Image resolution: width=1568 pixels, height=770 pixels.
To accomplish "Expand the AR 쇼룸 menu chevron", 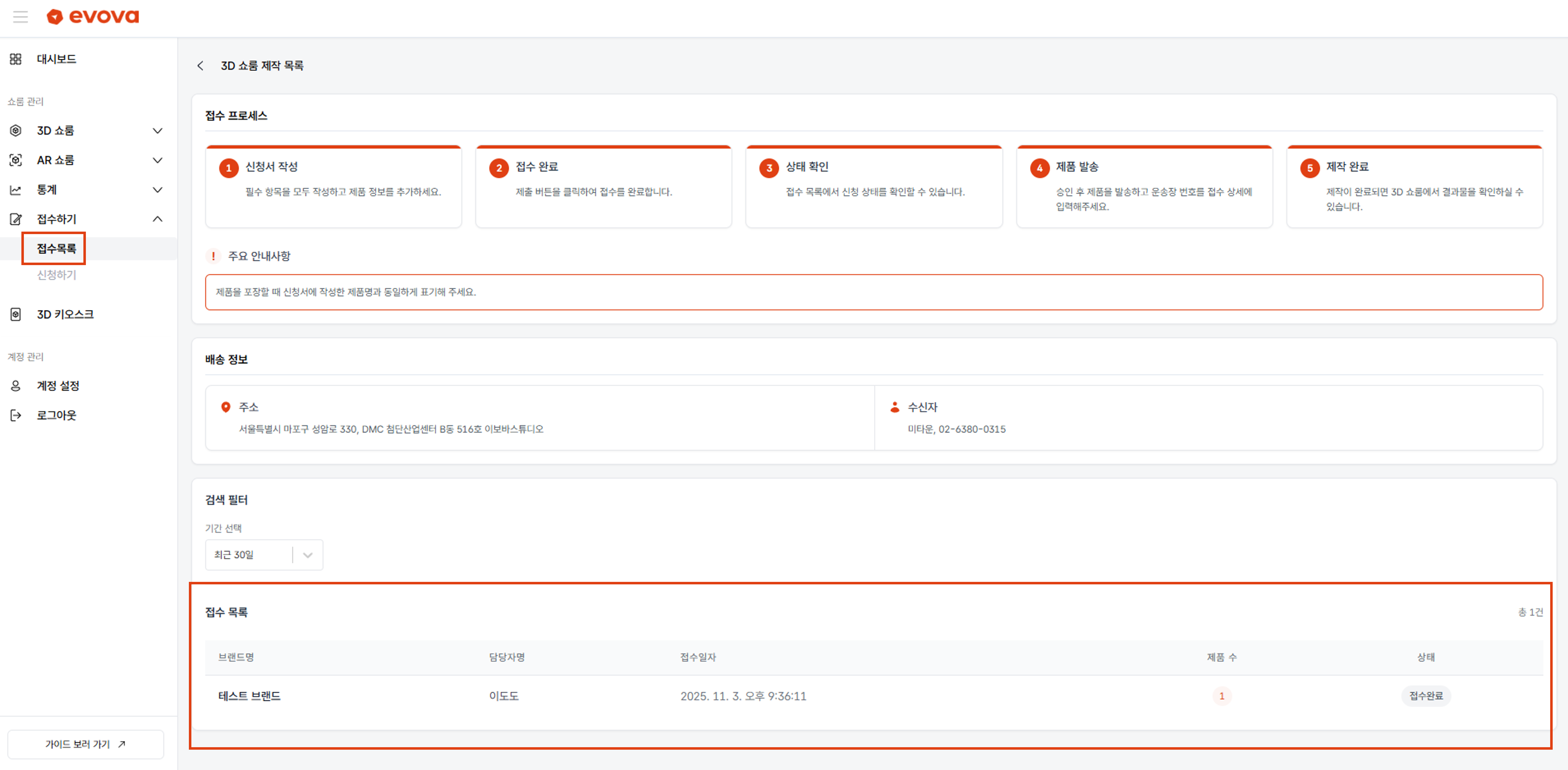I will click(x=158, y=160).
